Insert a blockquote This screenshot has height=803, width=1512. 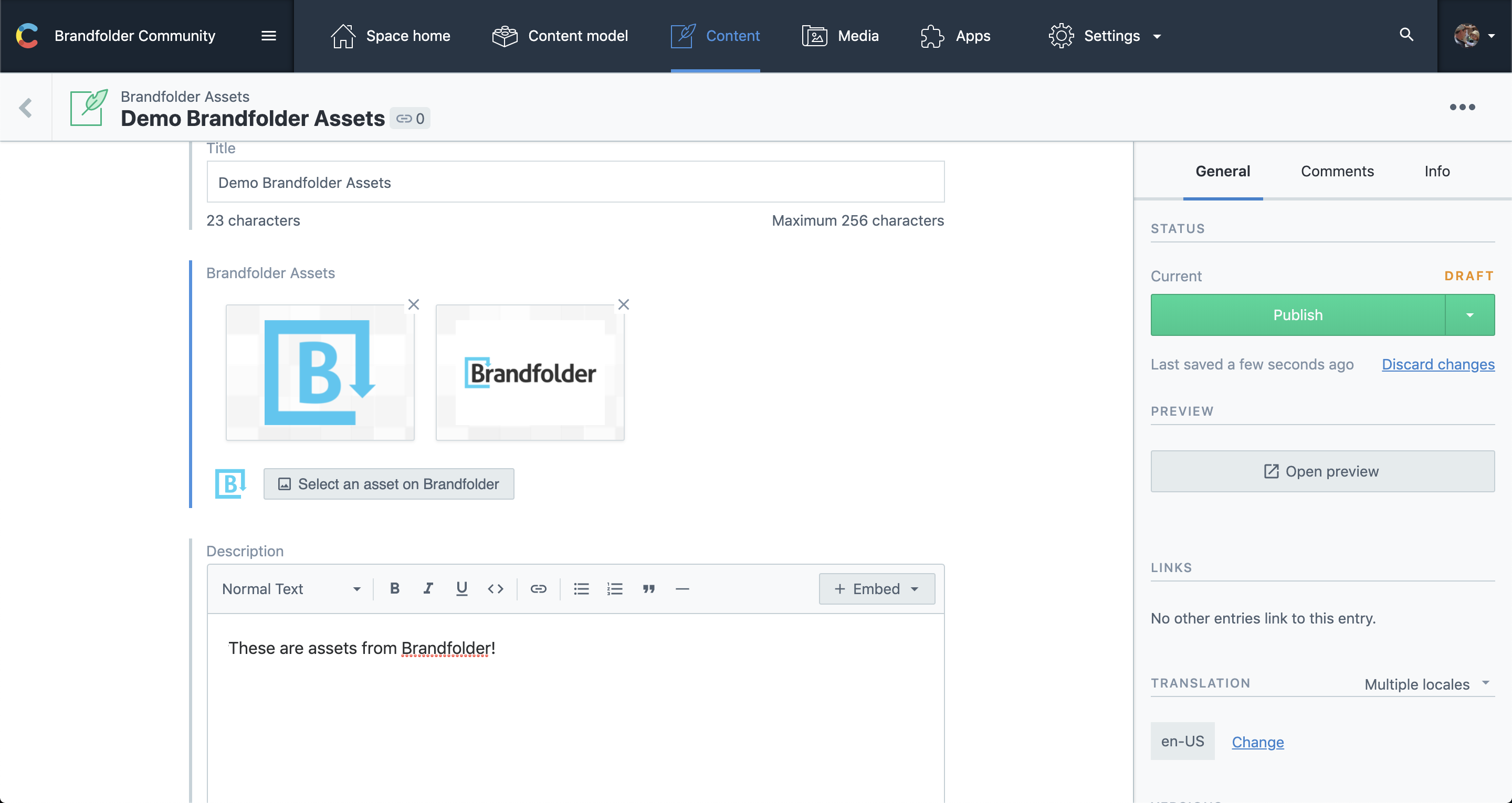point(648,589)
